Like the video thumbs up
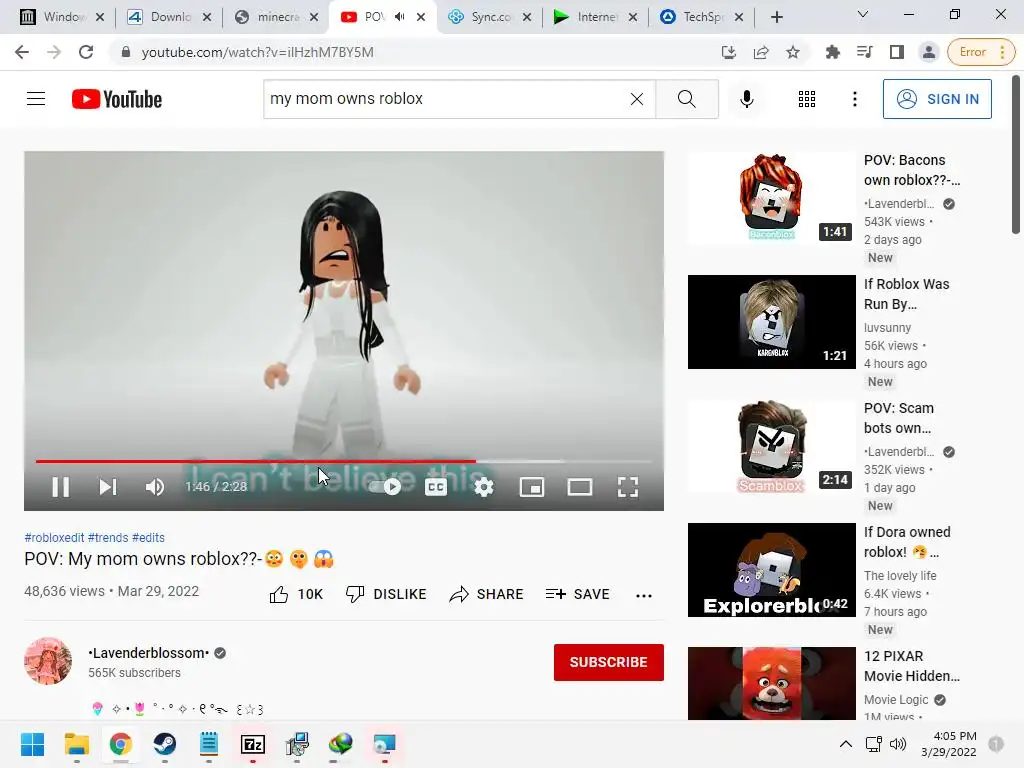The image size is (1024, 768). click(x=296, y=594)
